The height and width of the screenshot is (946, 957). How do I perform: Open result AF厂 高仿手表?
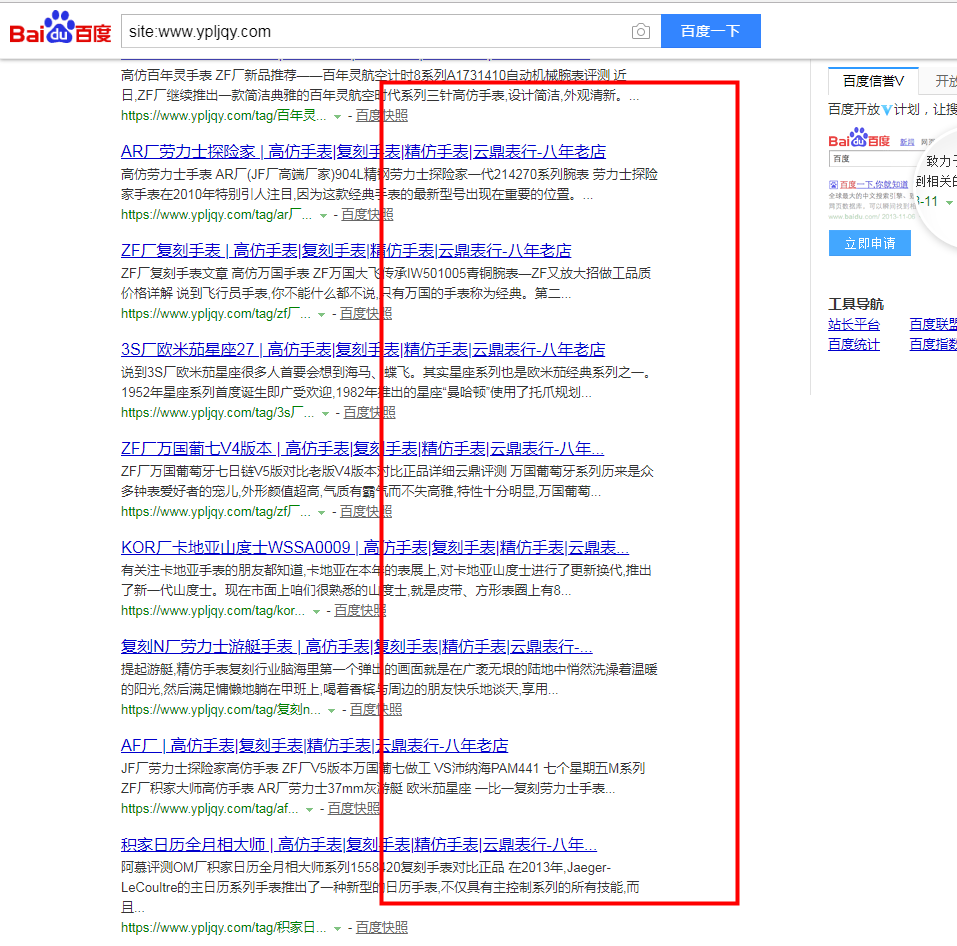(x=314, y=745)
